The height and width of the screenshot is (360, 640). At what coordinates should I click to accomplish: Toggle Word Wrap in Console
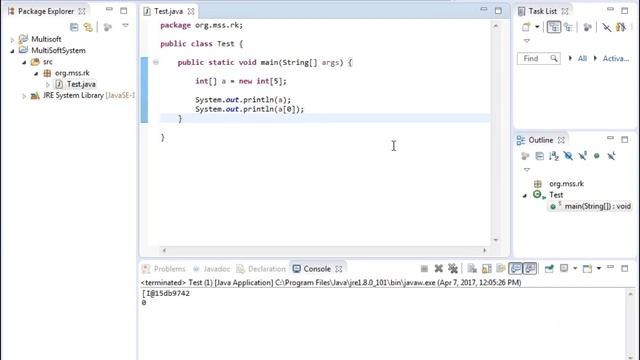click(501, 269)
